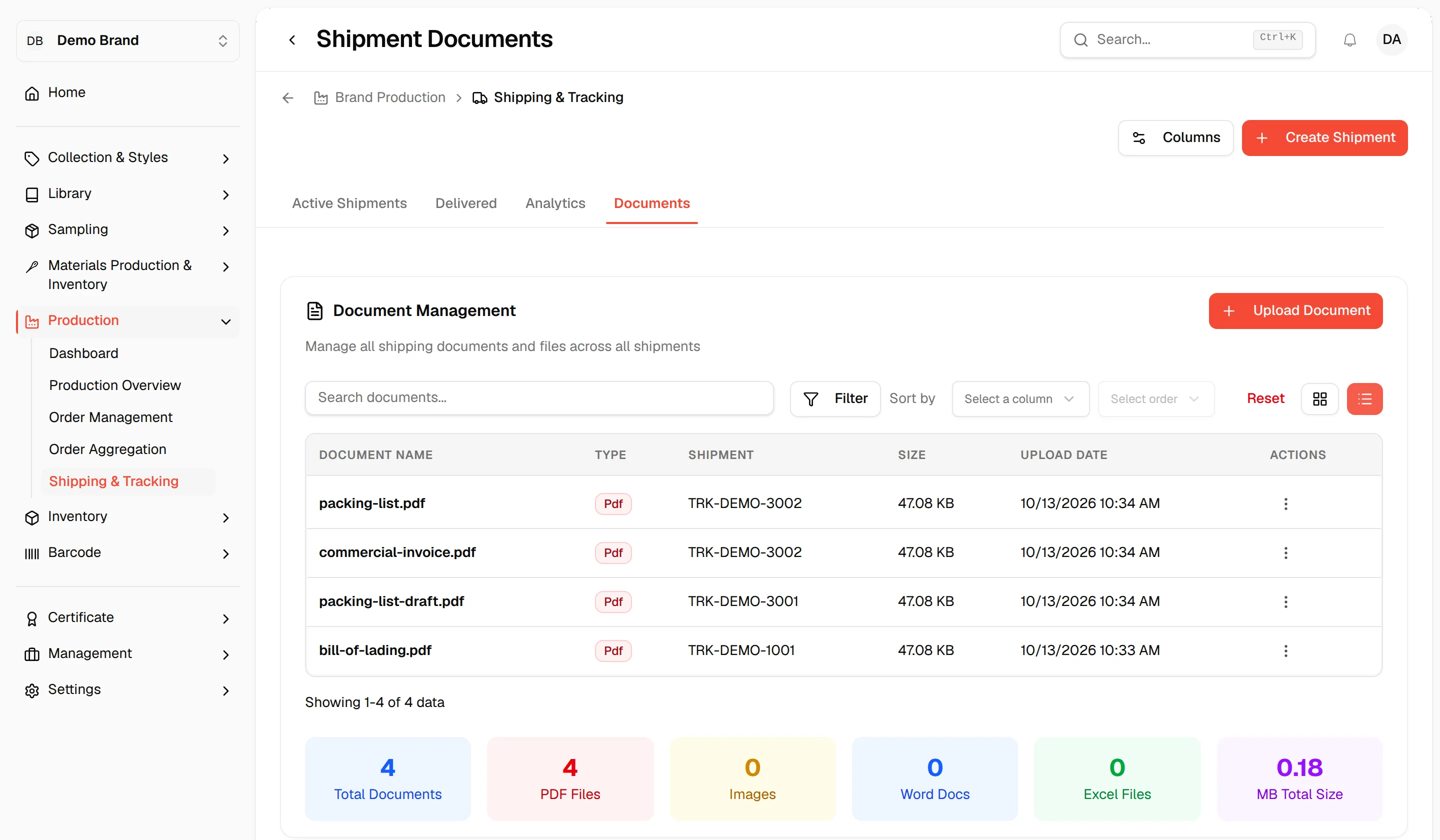Switch to the Delivered tab

tap(465, 203)
